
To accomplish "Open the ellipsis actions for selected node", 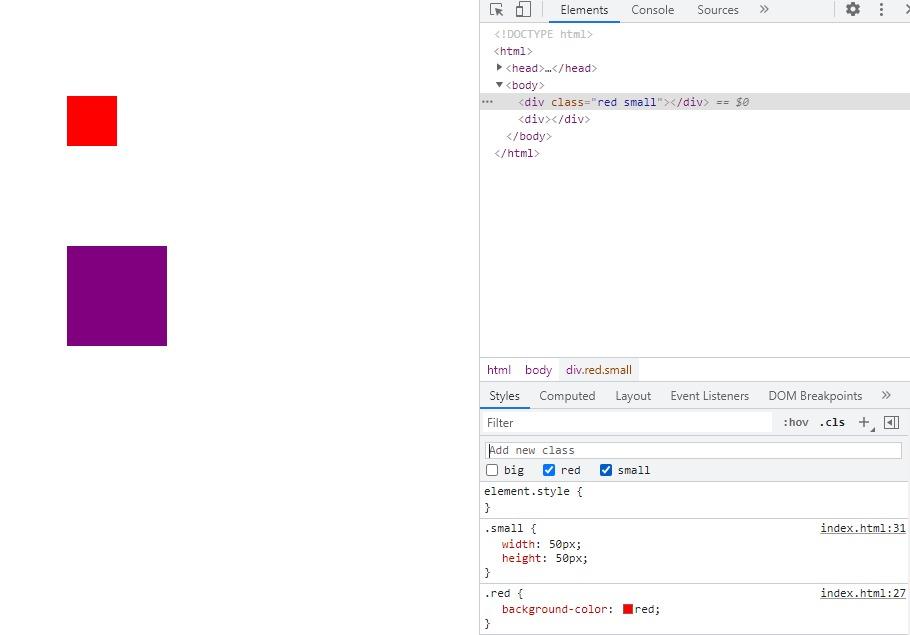I will (488, 102).
